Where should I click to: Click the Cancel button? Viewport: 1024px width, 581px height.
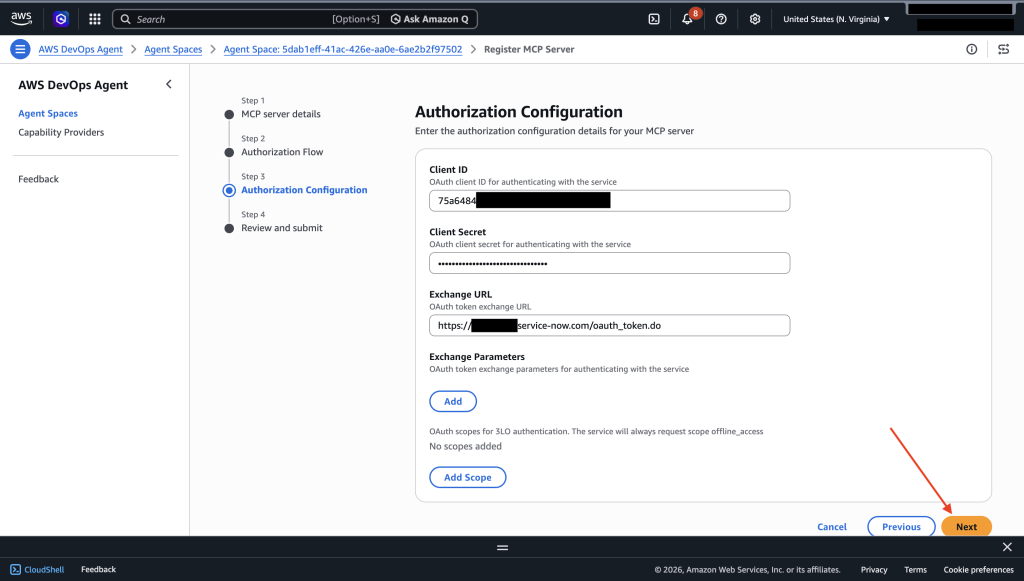(831, 527)
